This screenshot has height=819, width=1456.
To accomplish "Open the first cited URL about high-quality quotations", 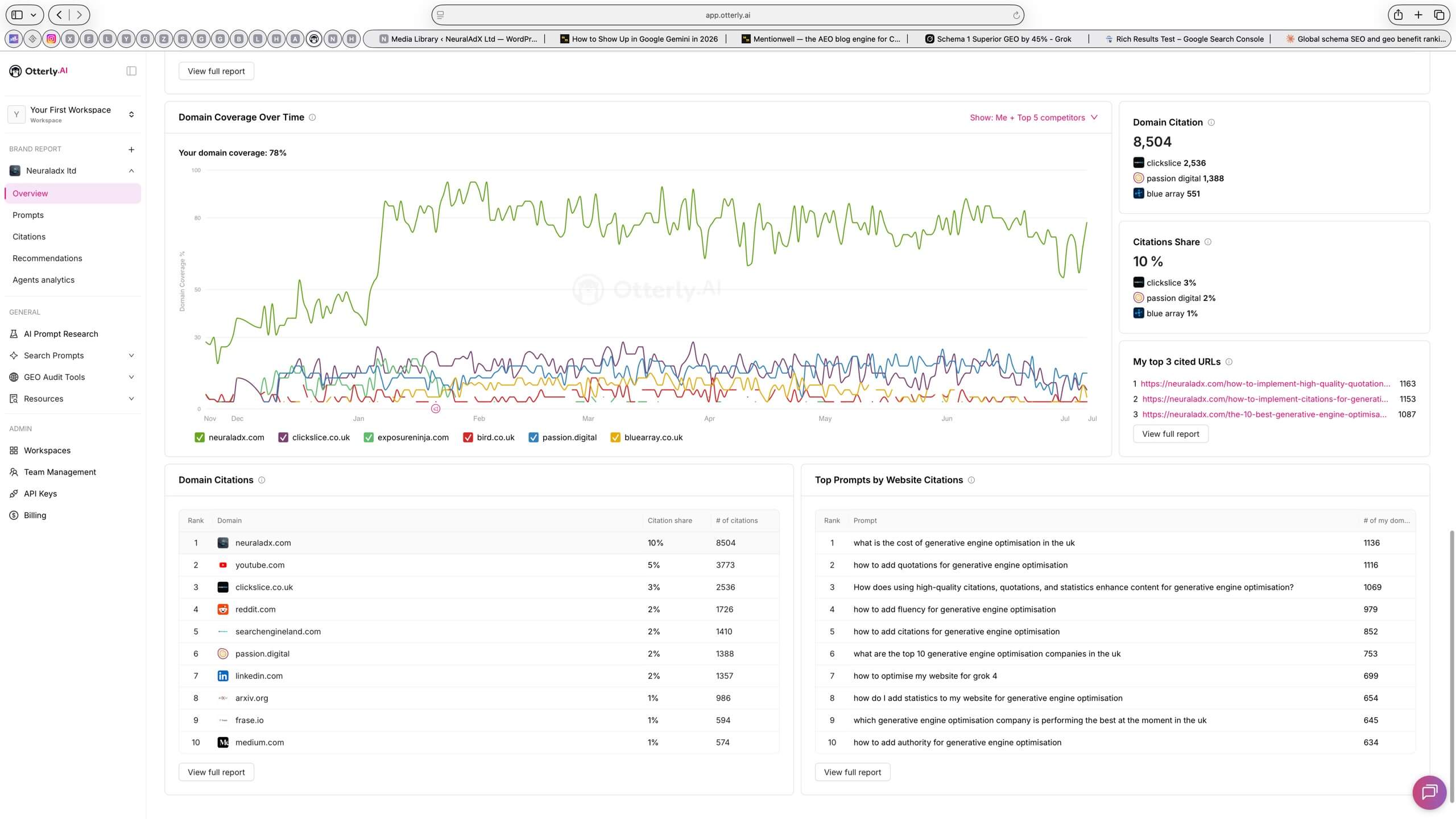I will tap(1265, 384).
